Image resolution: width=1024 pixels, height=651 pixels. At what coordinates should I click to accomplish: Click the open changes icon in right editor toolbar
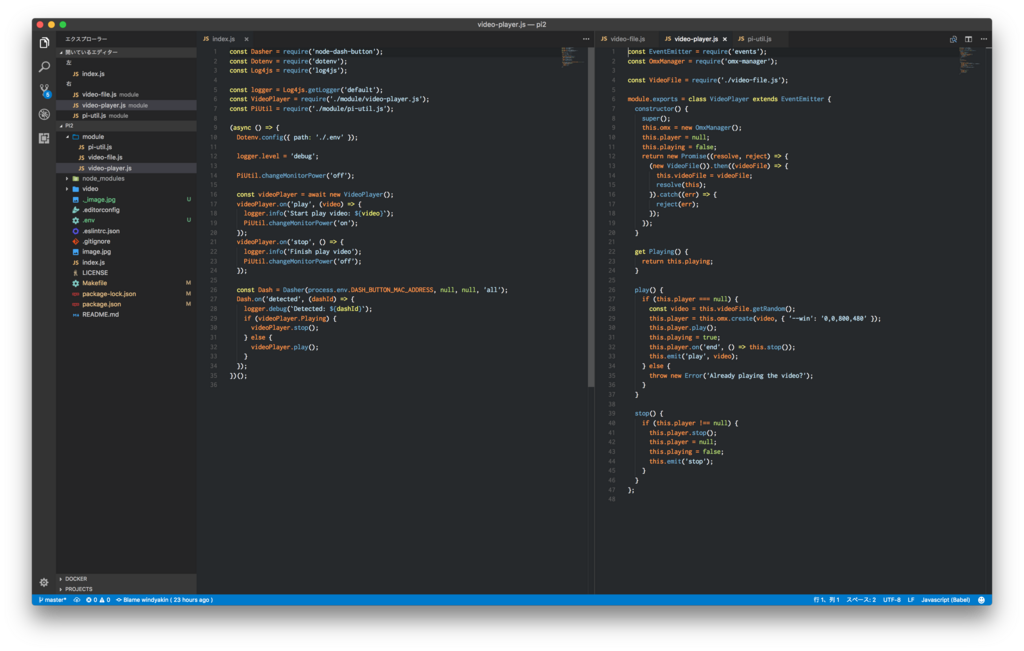coord(953,39)
